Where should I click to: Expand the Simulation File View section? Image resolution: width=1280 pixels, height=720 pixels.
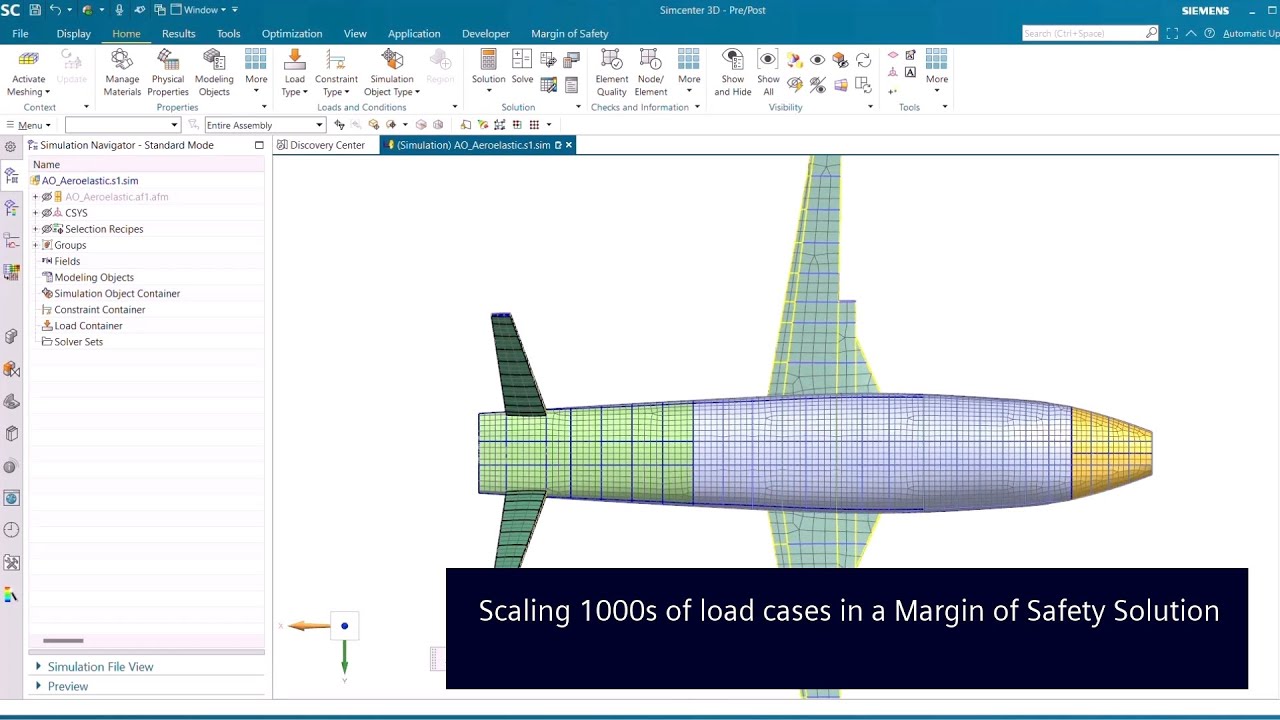39,666
